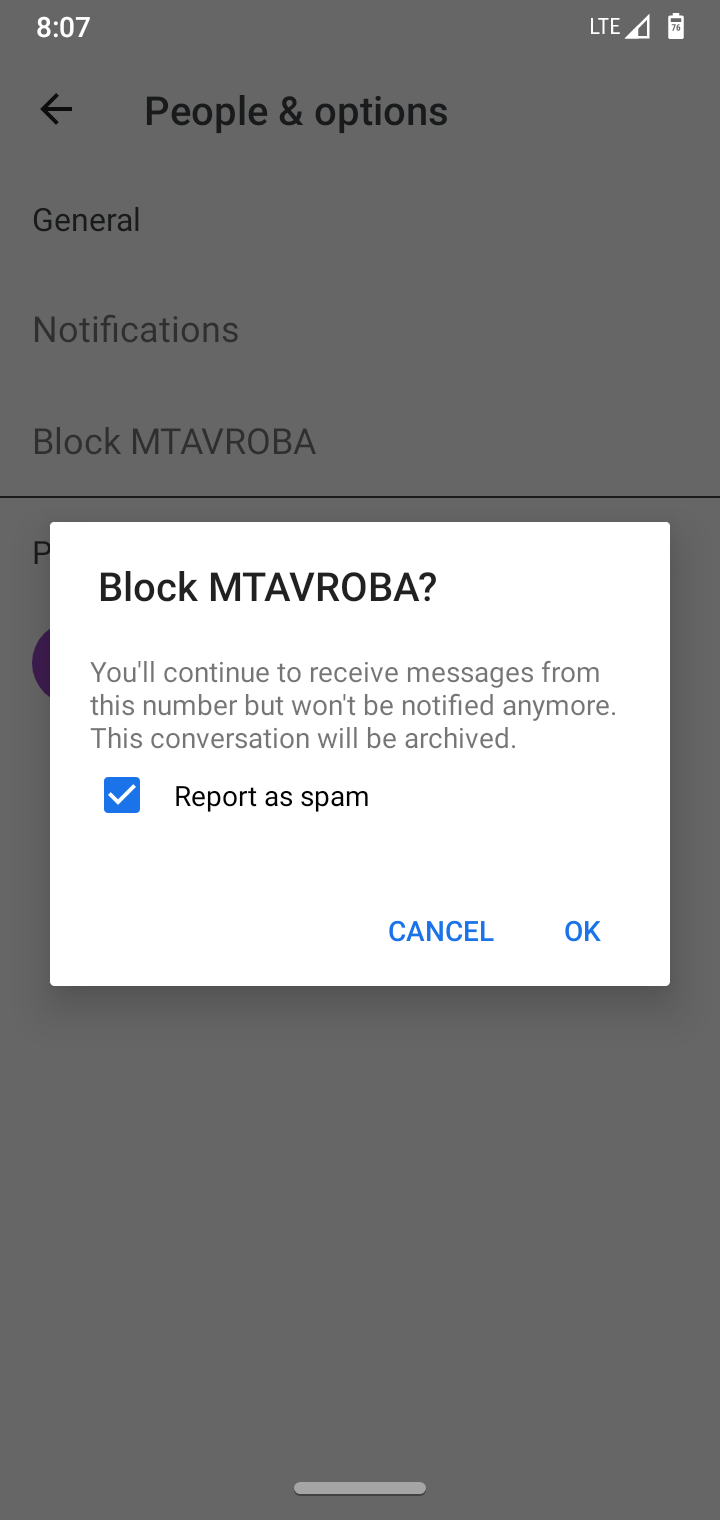Select the Block MTAVROBA list item
This screenshot has width=720, height=1520.
[174, 441]
